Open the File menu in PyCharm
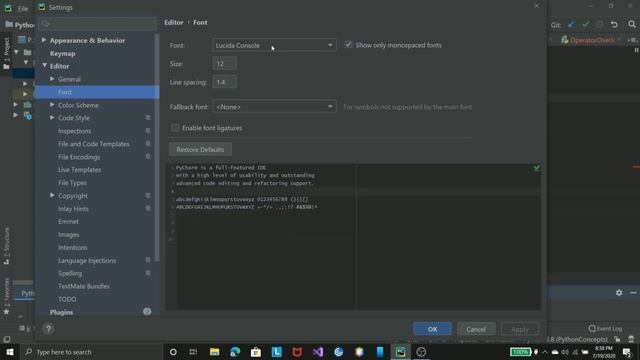Screen dimensions: 640x360 click(x=23, y=8)
